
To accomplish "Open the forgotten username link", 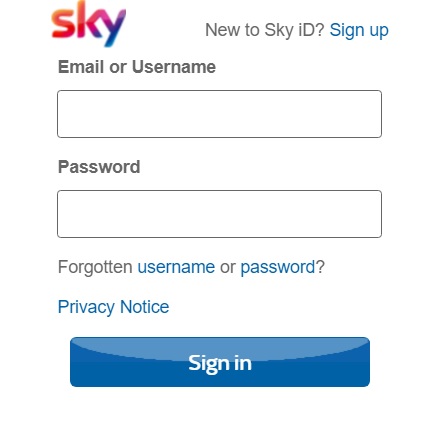I will 176,267.
